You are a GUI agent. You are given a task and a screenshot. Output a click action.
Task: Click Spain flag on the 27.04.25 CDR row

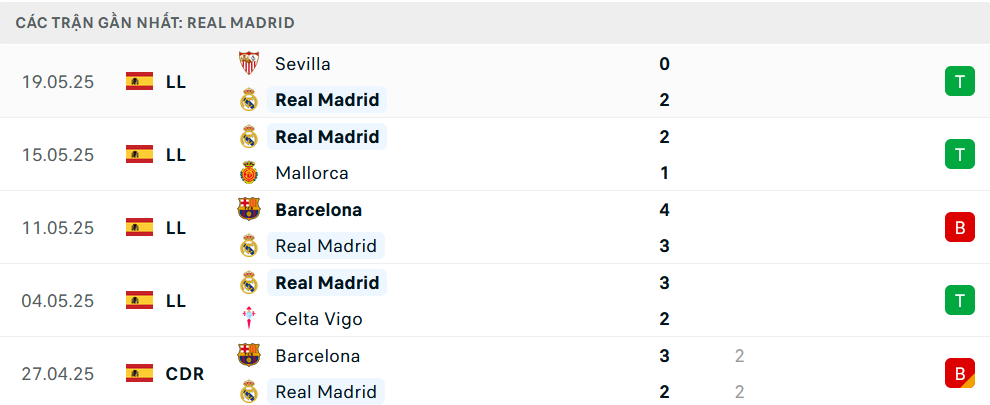coord(139,374)
